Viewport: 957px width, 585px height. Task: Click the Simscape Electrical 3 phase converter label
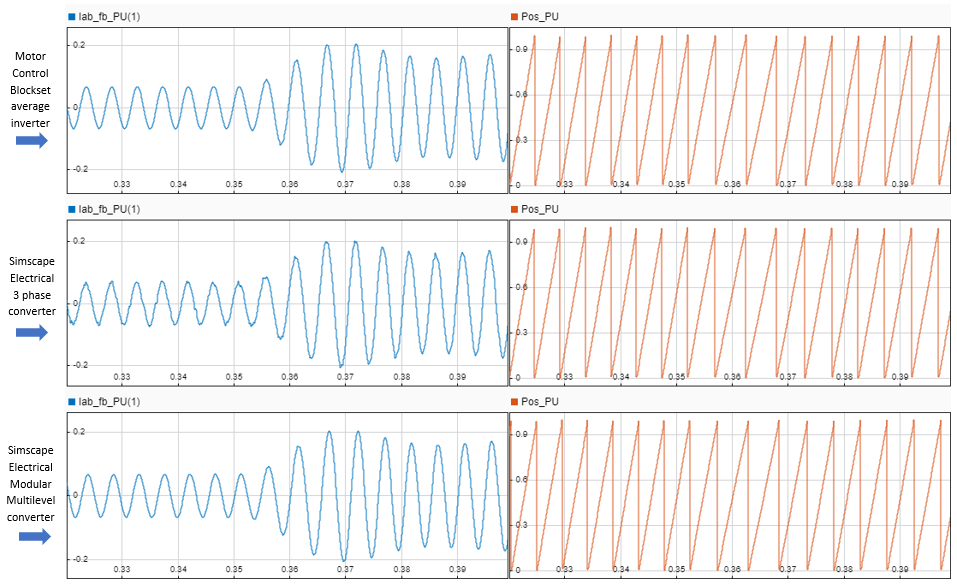32,286
